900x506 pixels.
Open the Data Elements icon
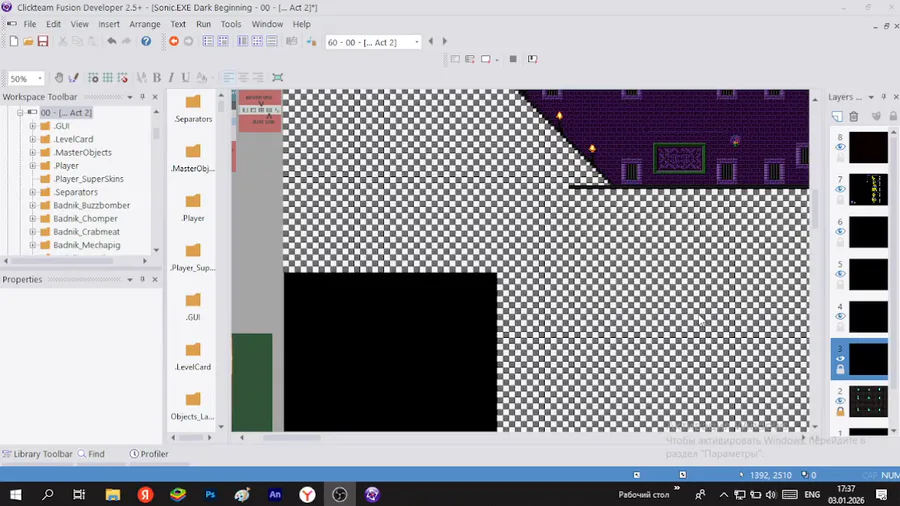pos(292,41)
